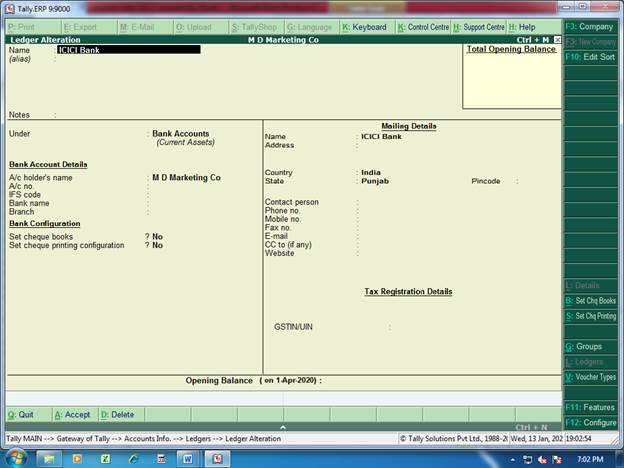This screenshot has width=624, height=468.
Task: Click the F10: Edit Sort button
Action: [x=590, y=57]
